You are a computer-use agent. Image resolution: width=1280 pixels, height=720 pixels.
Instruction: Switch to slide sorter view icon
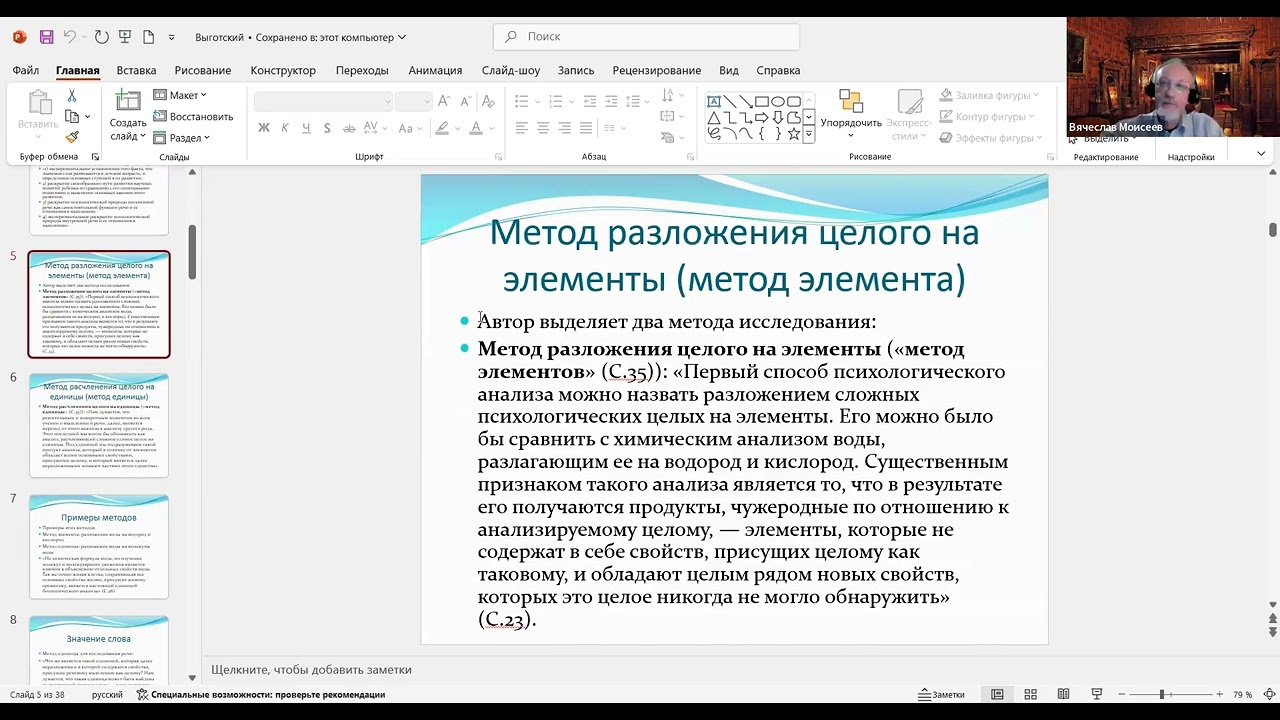[x=1030, y=694]
